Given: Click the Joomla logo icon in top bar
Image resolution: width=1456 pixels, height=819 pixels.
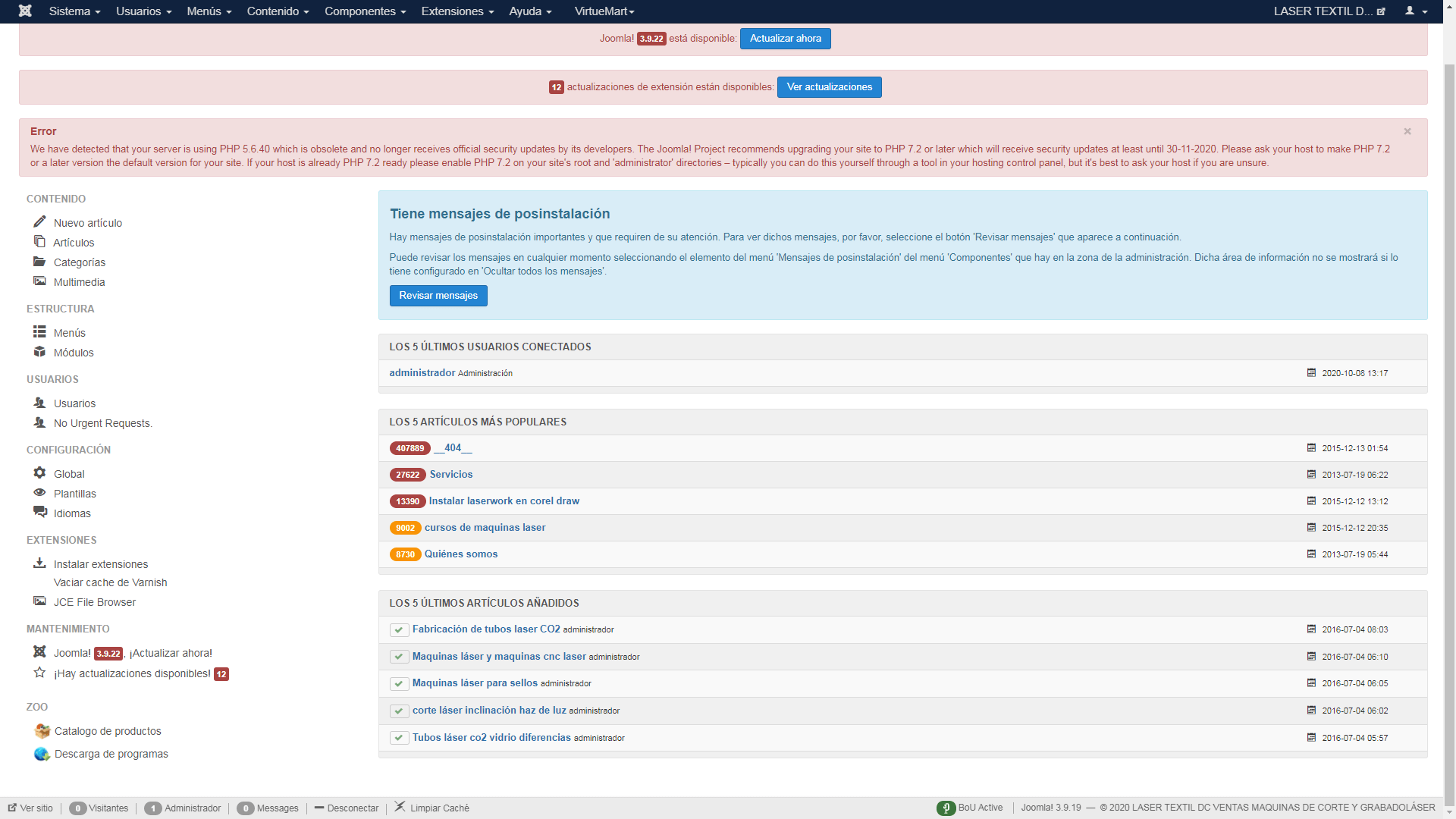Looking at the screenshot, I should [x=25, y=11].
